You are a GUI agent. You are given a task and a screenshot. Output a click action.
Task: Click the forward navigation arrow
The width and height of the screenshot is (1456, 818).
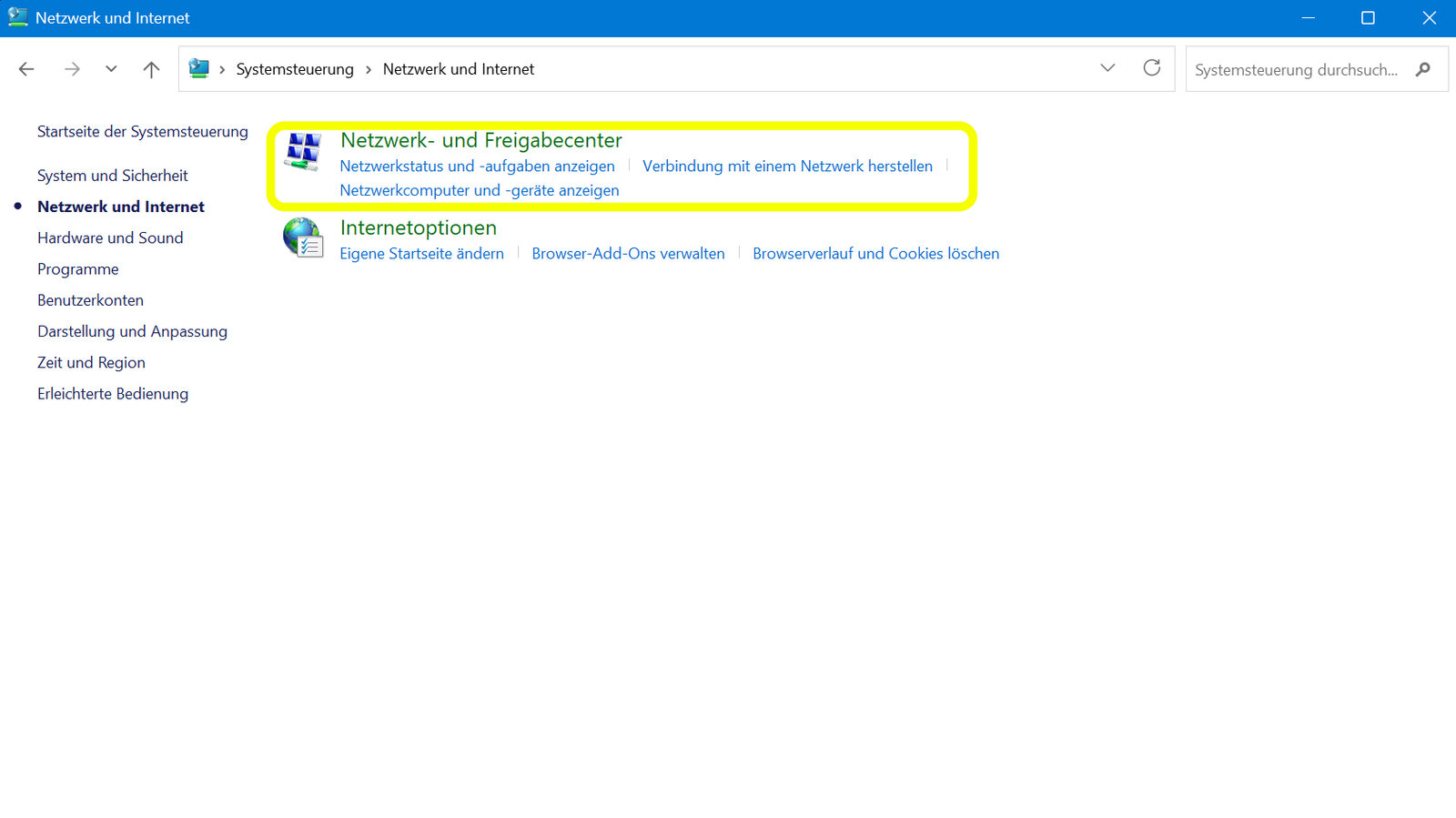coord(72,69)
